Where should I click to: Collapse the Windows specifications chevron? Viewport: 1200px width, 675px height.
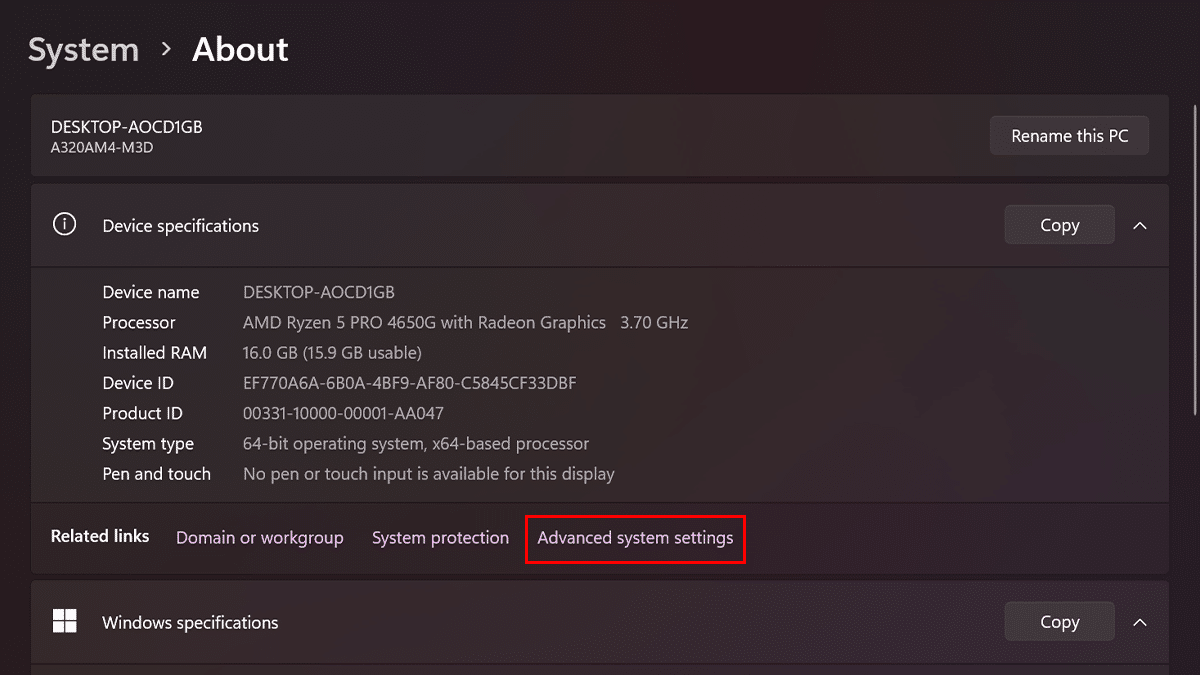pos(1139,622)
